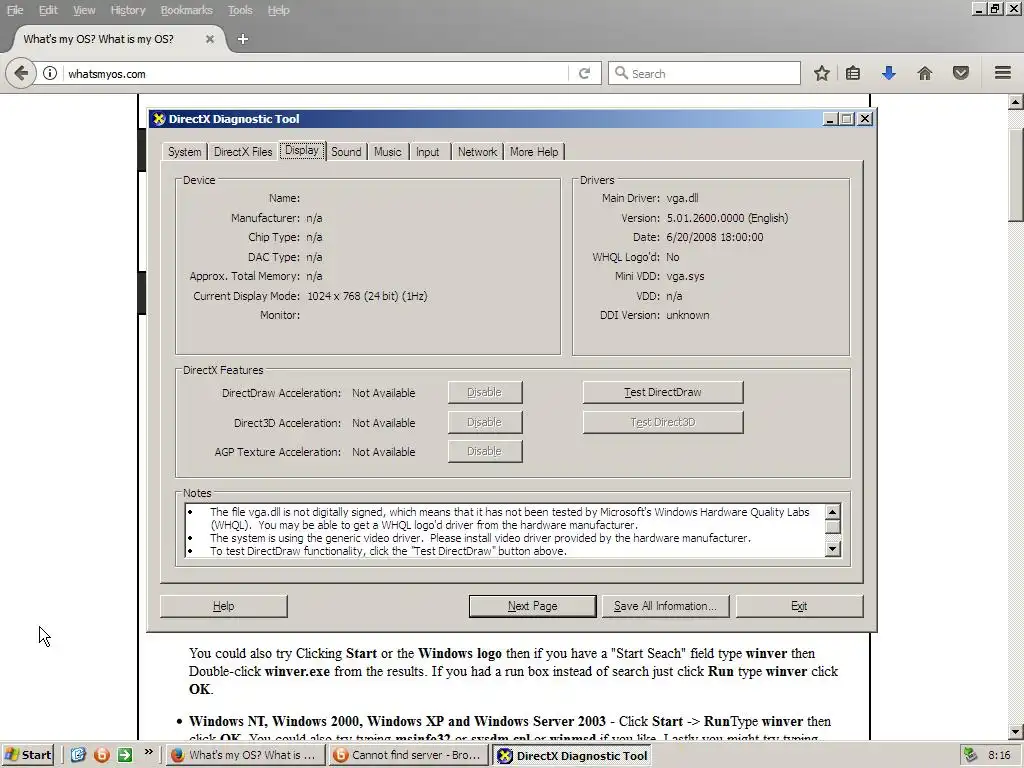Image resolution: width=1024 pixels, height=768 pixels.
Task: Click the 8:16 taskbar clock
Action: (999, 755)
